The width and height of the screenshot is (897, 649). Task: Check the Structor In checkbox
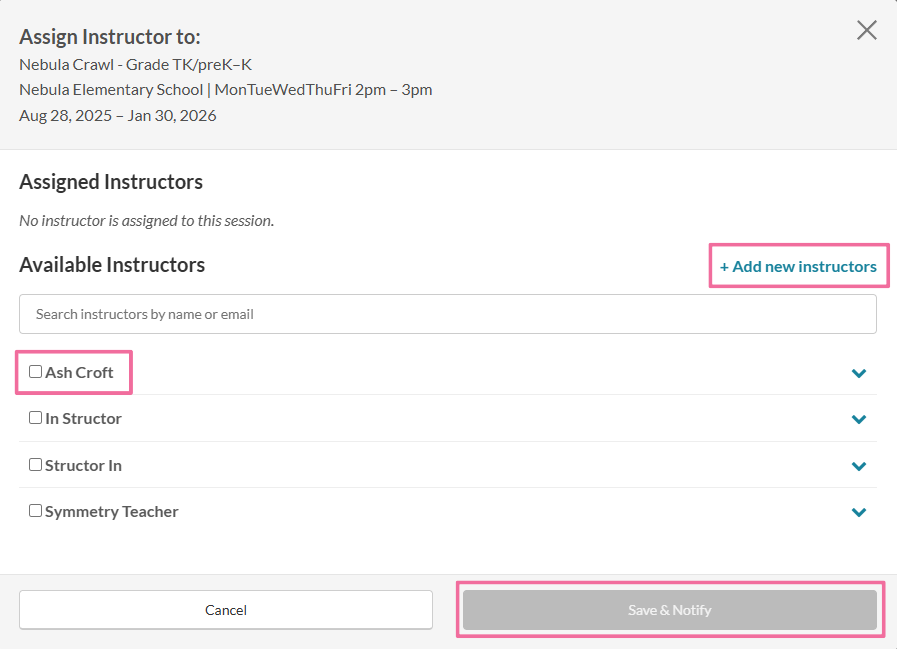tap(35, 464)
